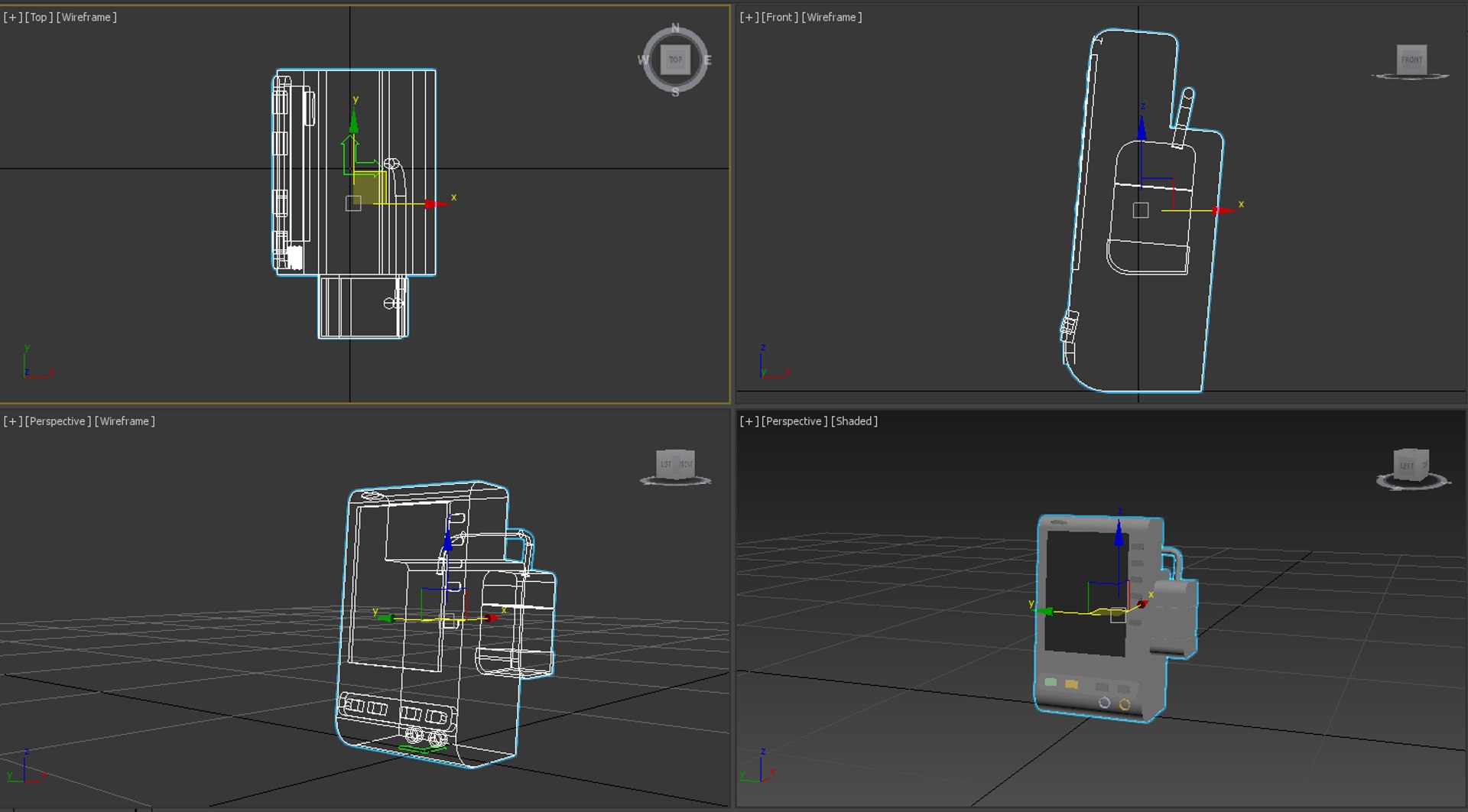Click LEFT face of Shaded viewport ViewCube
This screenshot has height=812, width=1468.
[x=1407, y=466]
